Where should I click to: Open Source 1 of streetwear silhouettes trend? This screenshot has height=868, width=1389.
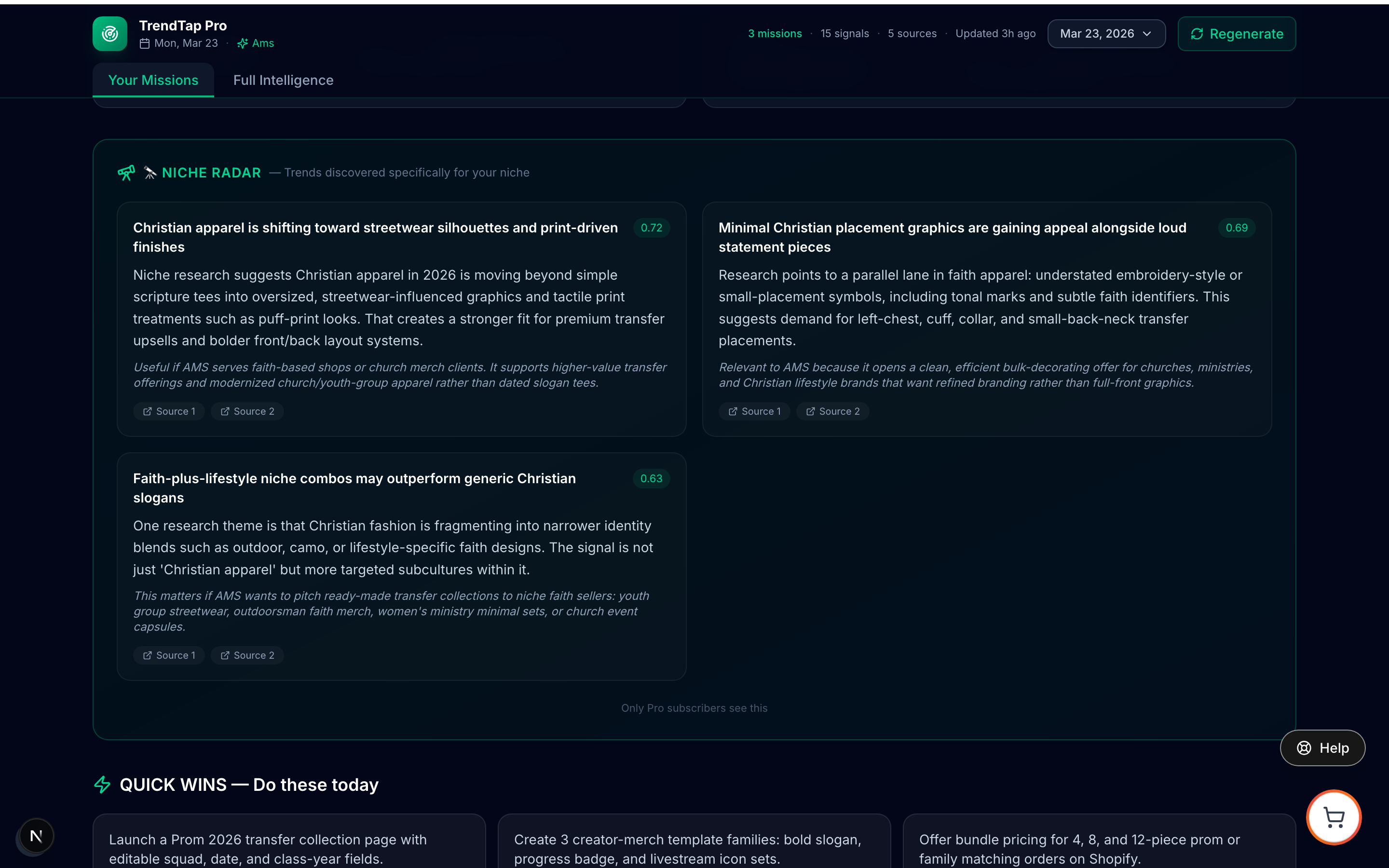click(169, 411)
